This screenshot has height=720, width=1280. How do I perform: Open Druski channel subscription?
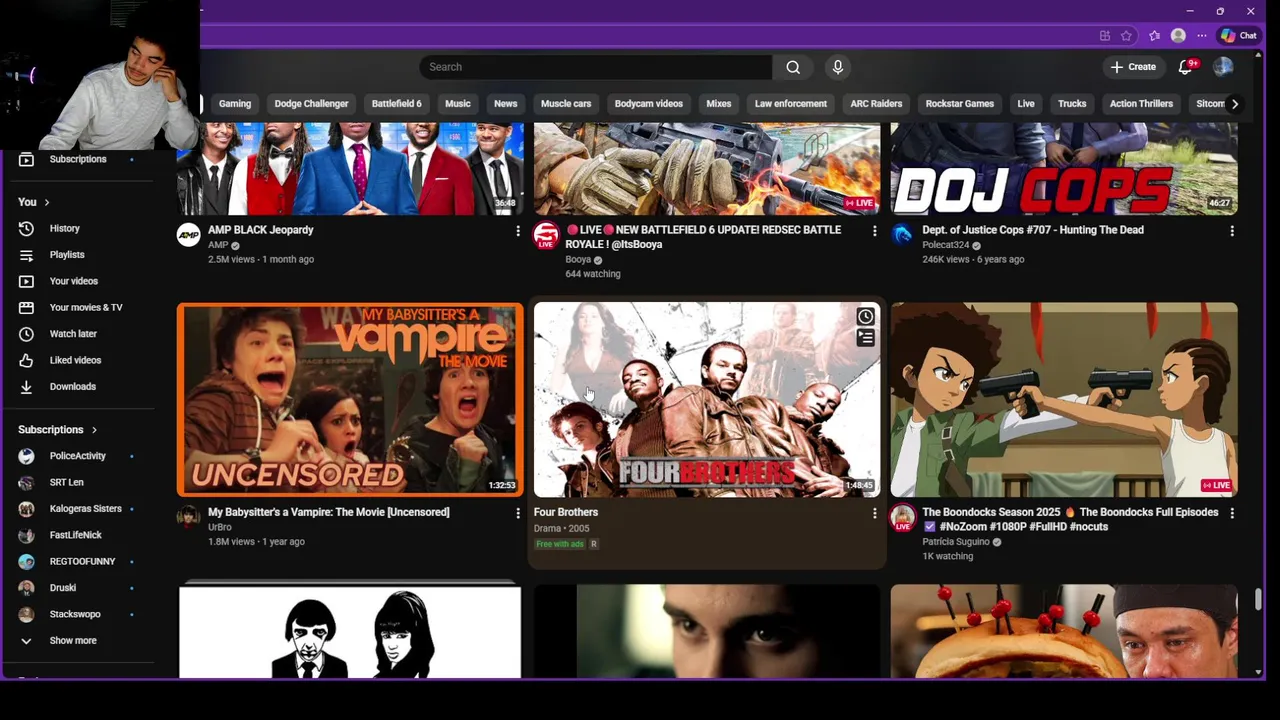[x=63, y=588]
